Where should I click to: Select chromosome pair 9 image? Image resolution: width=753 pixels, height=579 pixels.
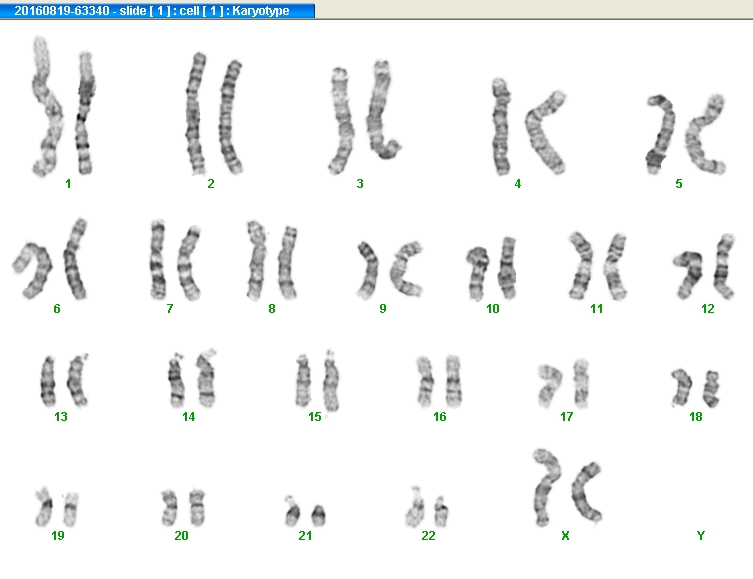(390, 269)
